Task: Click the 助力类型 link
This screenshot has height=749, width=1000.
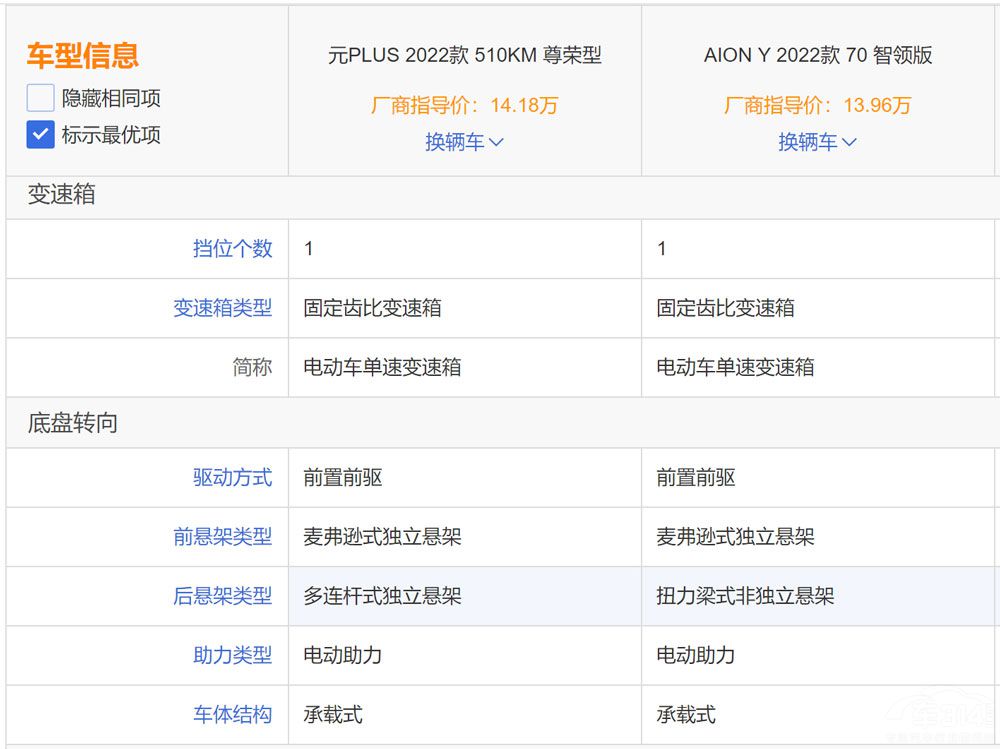Action: tap(232, 656)
